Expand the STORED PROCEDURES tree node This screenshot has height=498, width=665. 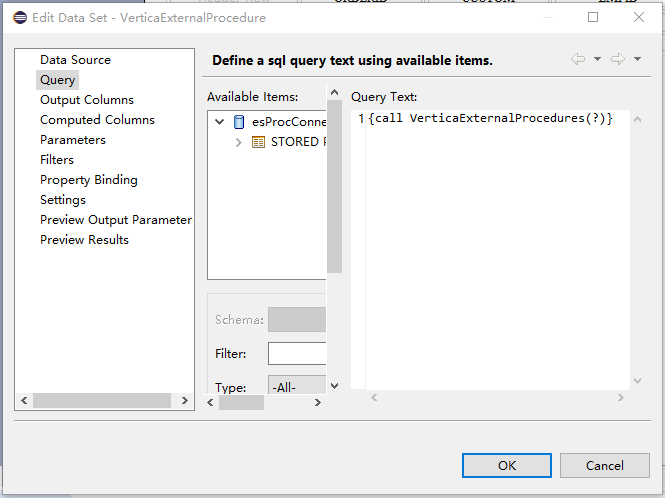click(238, 142)
